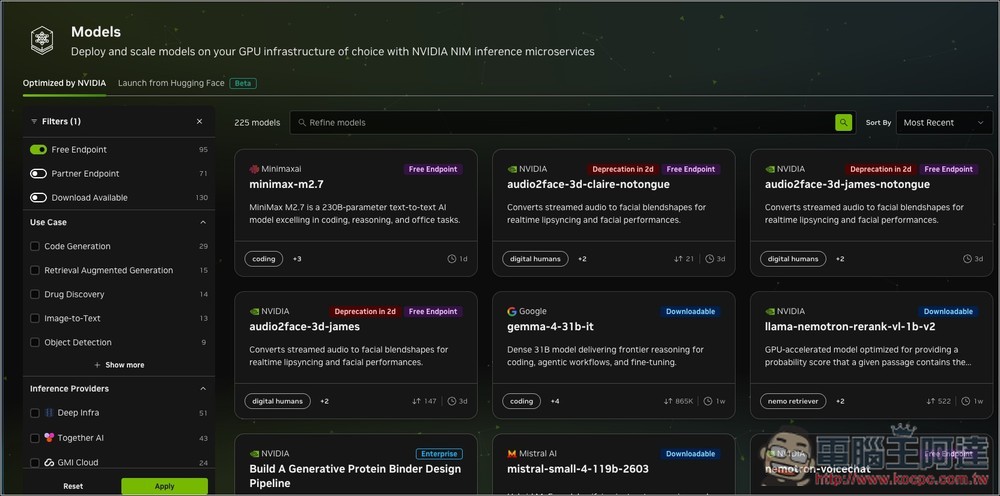Close the Filters panel with X

tap(200, 121)
